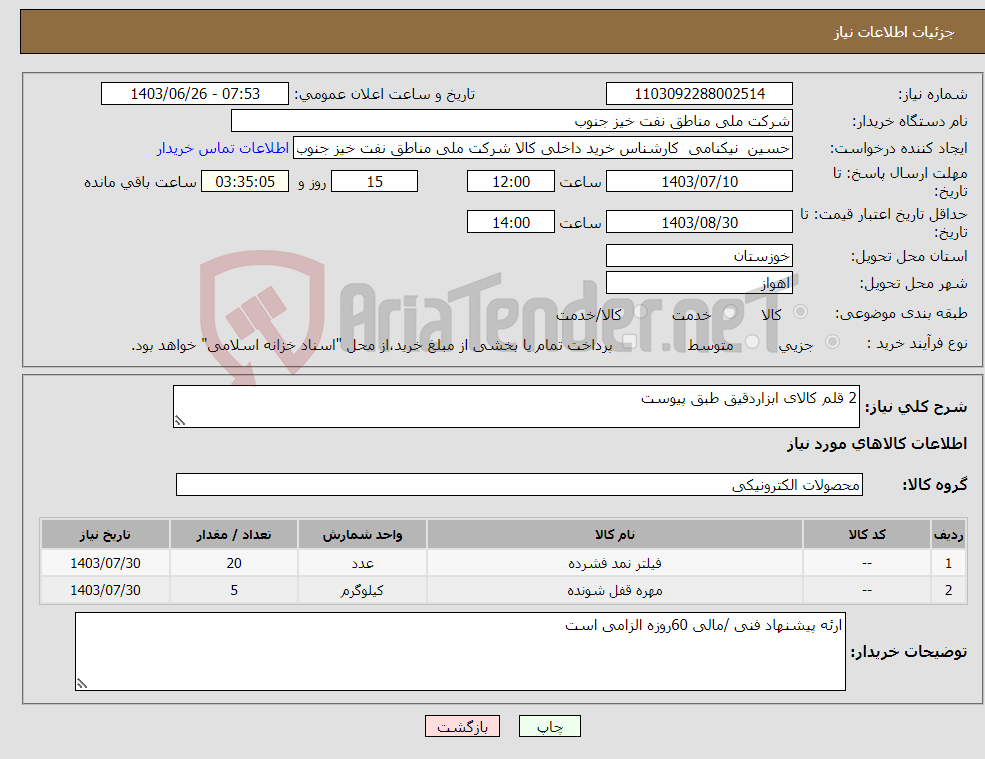Click the واحد شمارش column header
Image resolution: width=985 pixels, height=759 pixels.
pyautogui.click(x=362, y=535)
